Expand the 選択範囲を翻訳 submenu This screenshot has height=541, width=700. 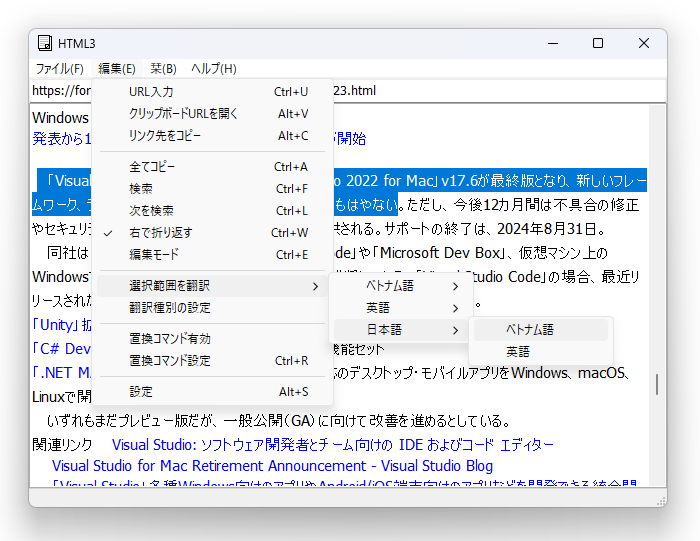pyautogui.click(x=212, y=286)
